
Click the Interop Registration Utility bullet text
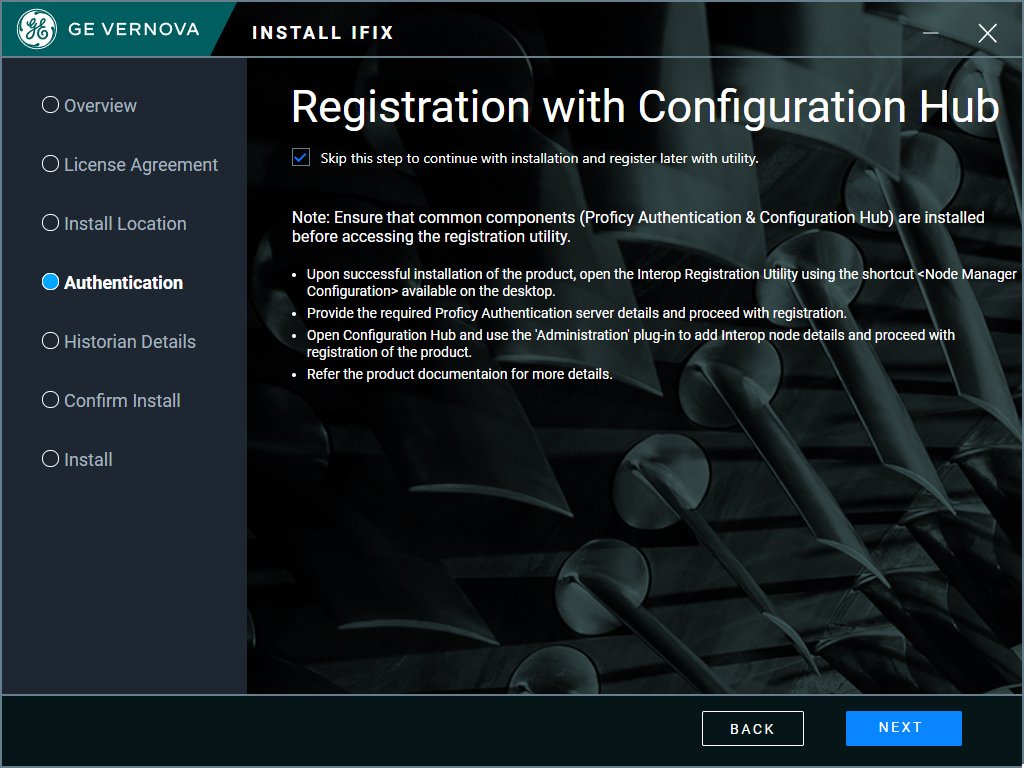662,283
